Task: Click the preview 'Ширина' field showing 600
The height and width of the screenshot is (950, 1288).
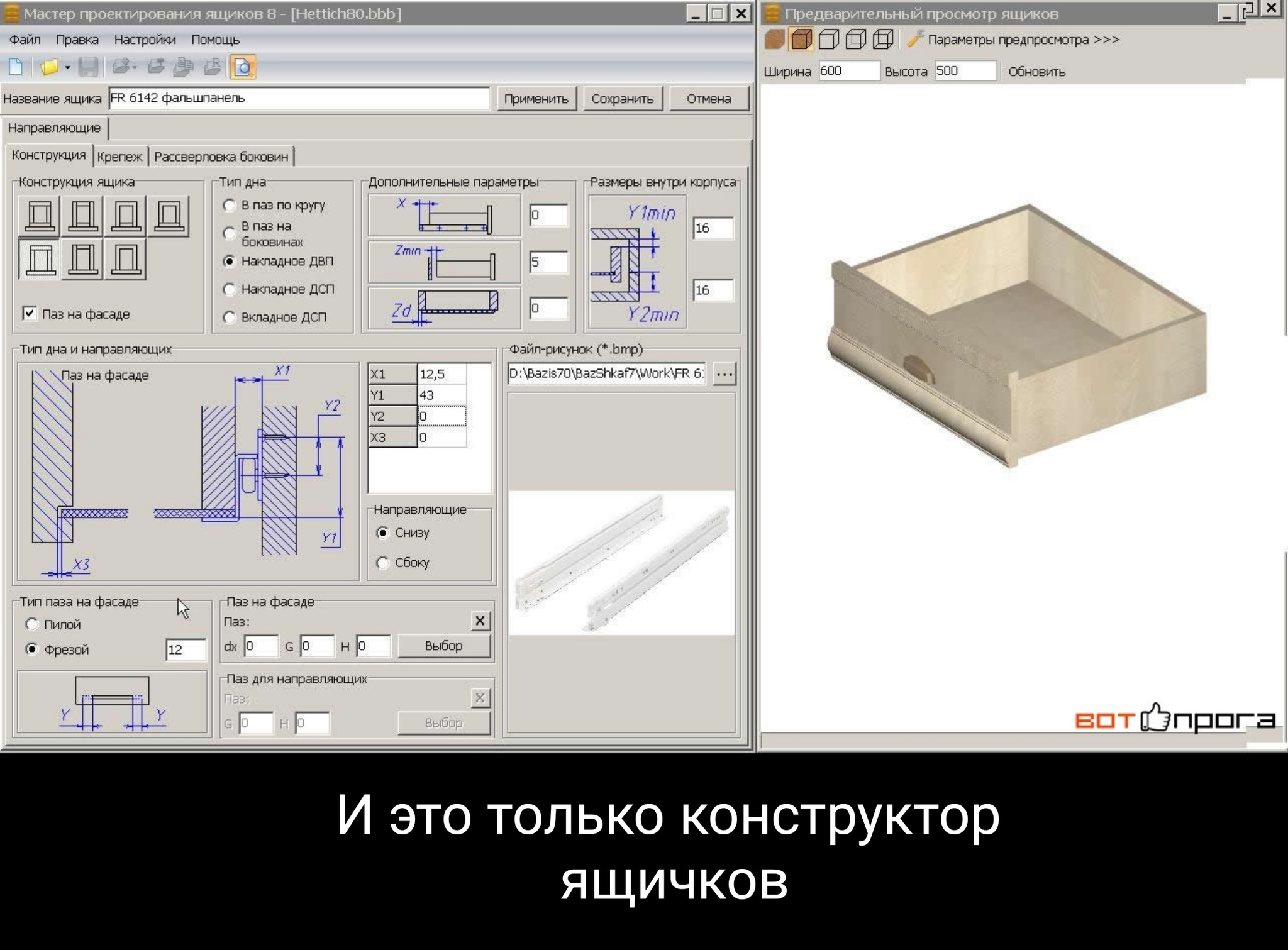Action: [x=849, y=71]
